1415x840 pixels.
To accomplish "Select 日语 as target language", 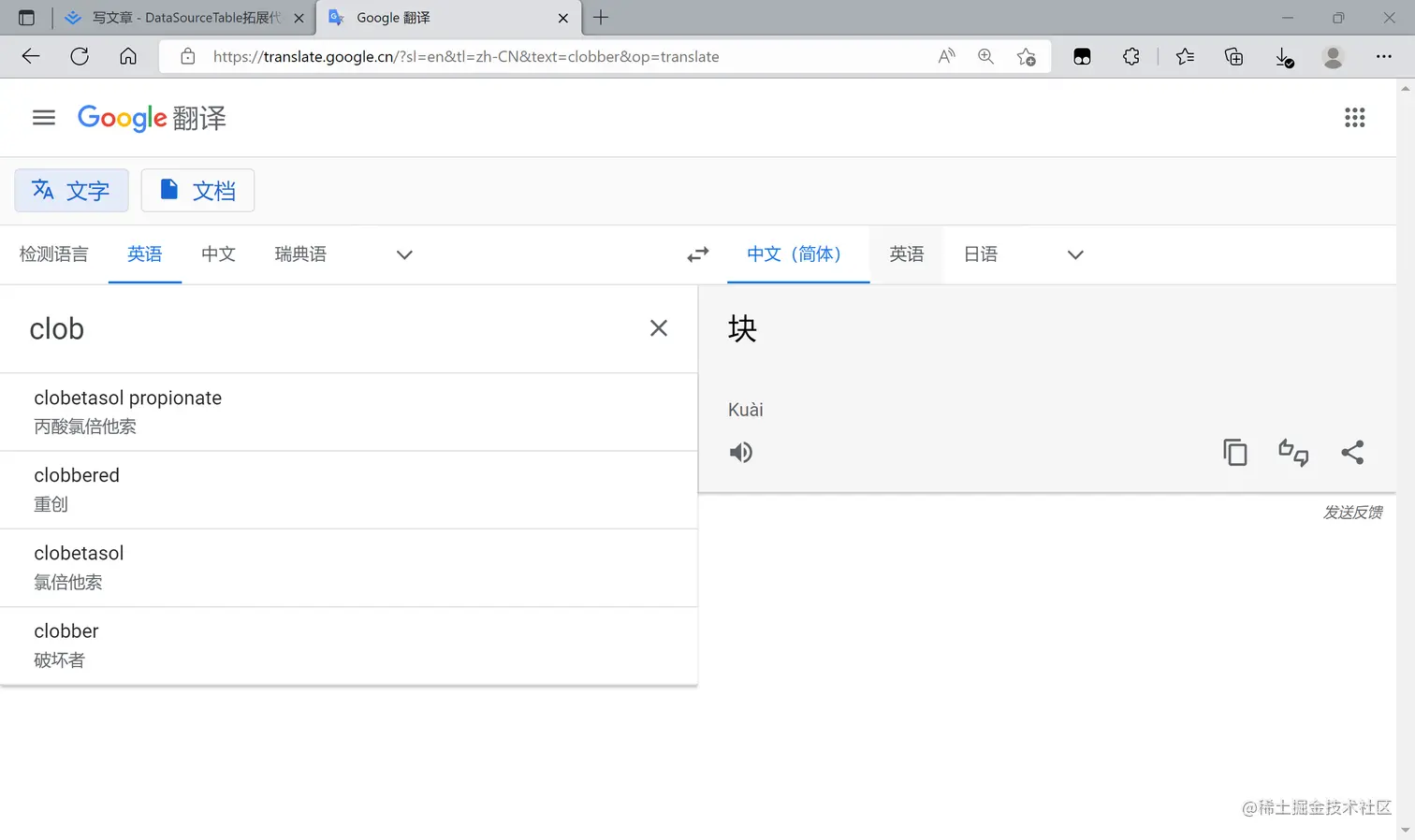I will coord(981,254).
